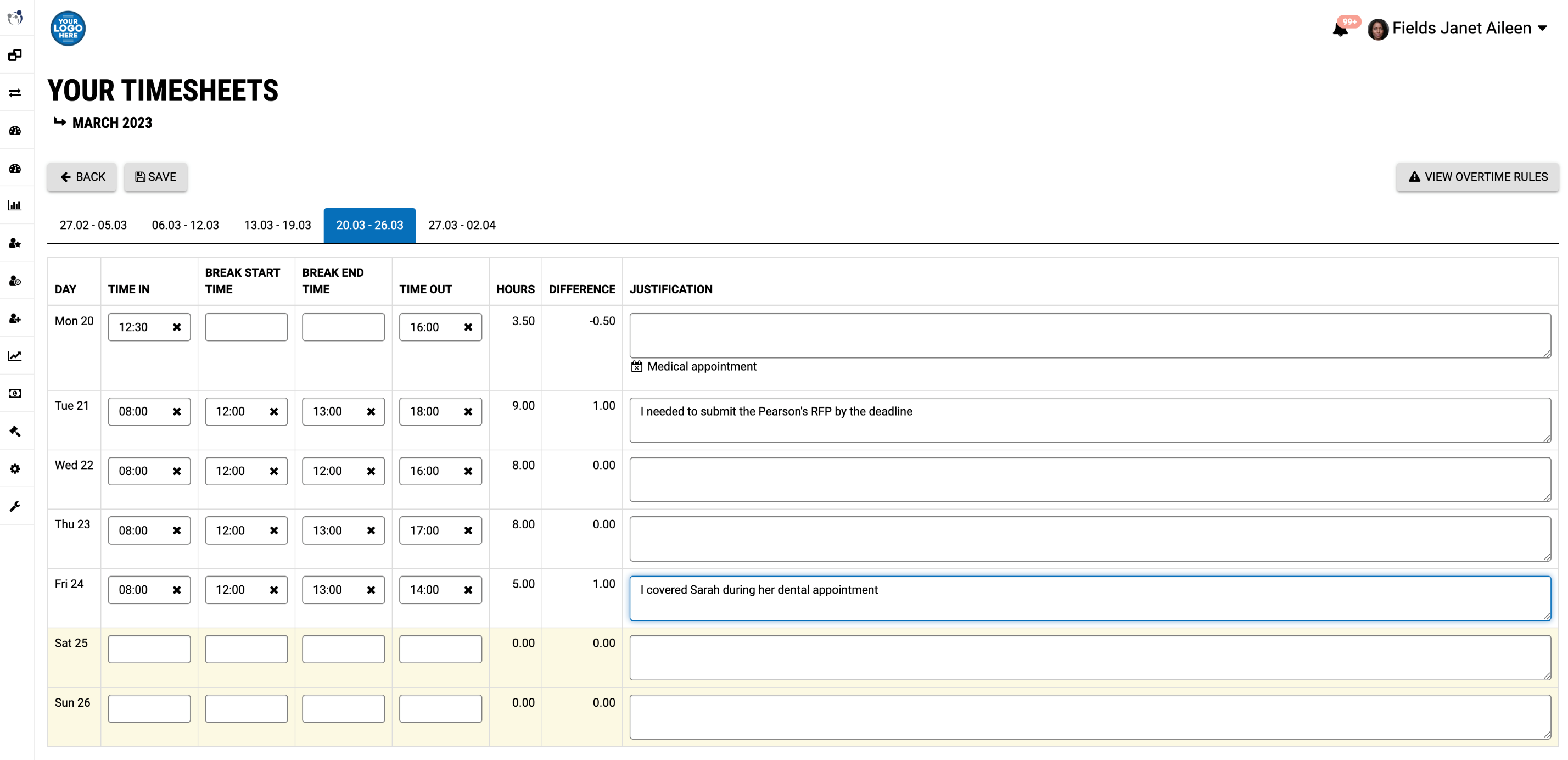Clear Tuesday's 12:00 break start value
The width and height of the screenshot is (1568, 760).
(x=274, y=412)
